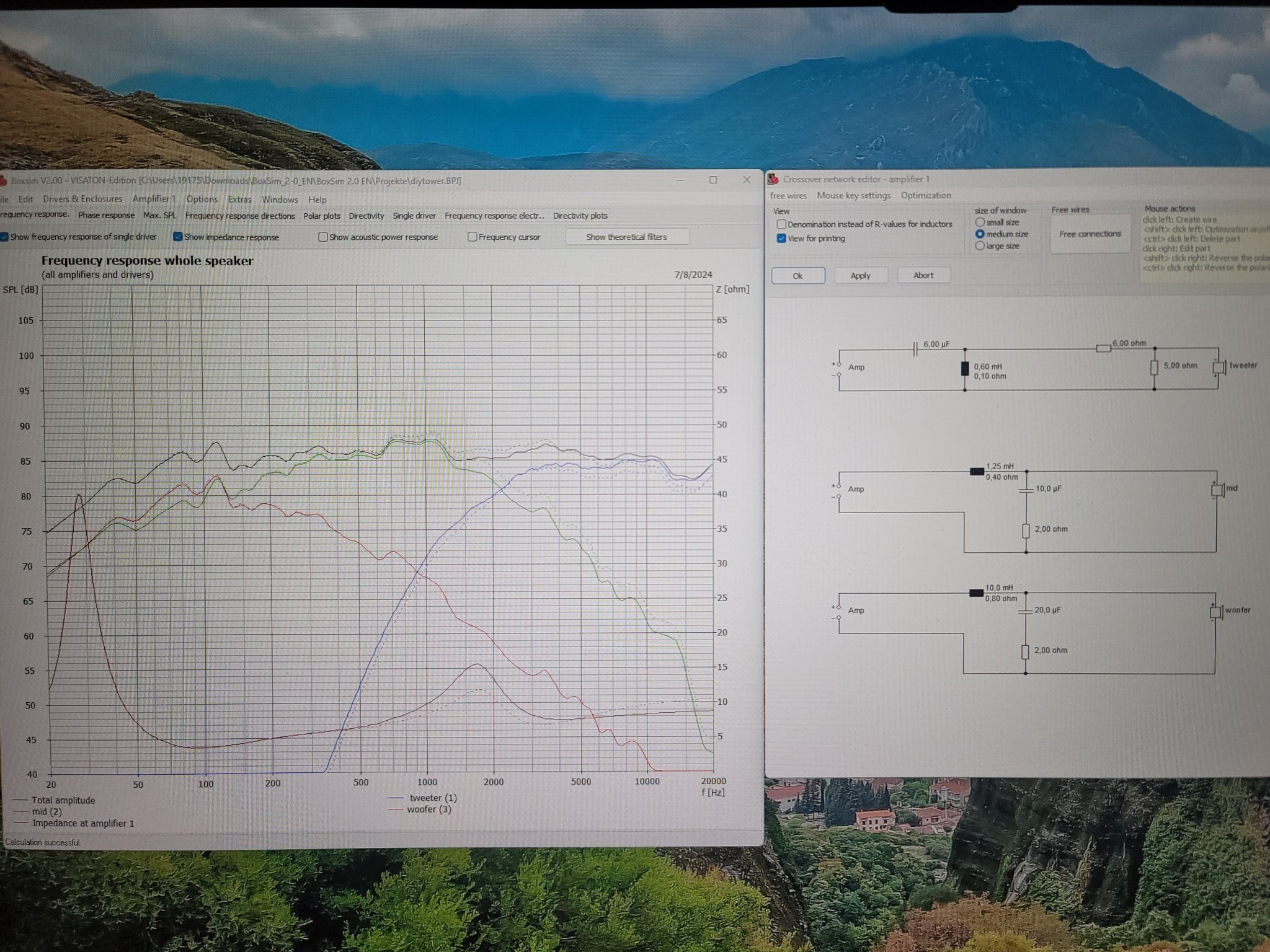Maximize the Boxsim window
Screen dimensions: 1270x952
point(713,180)
